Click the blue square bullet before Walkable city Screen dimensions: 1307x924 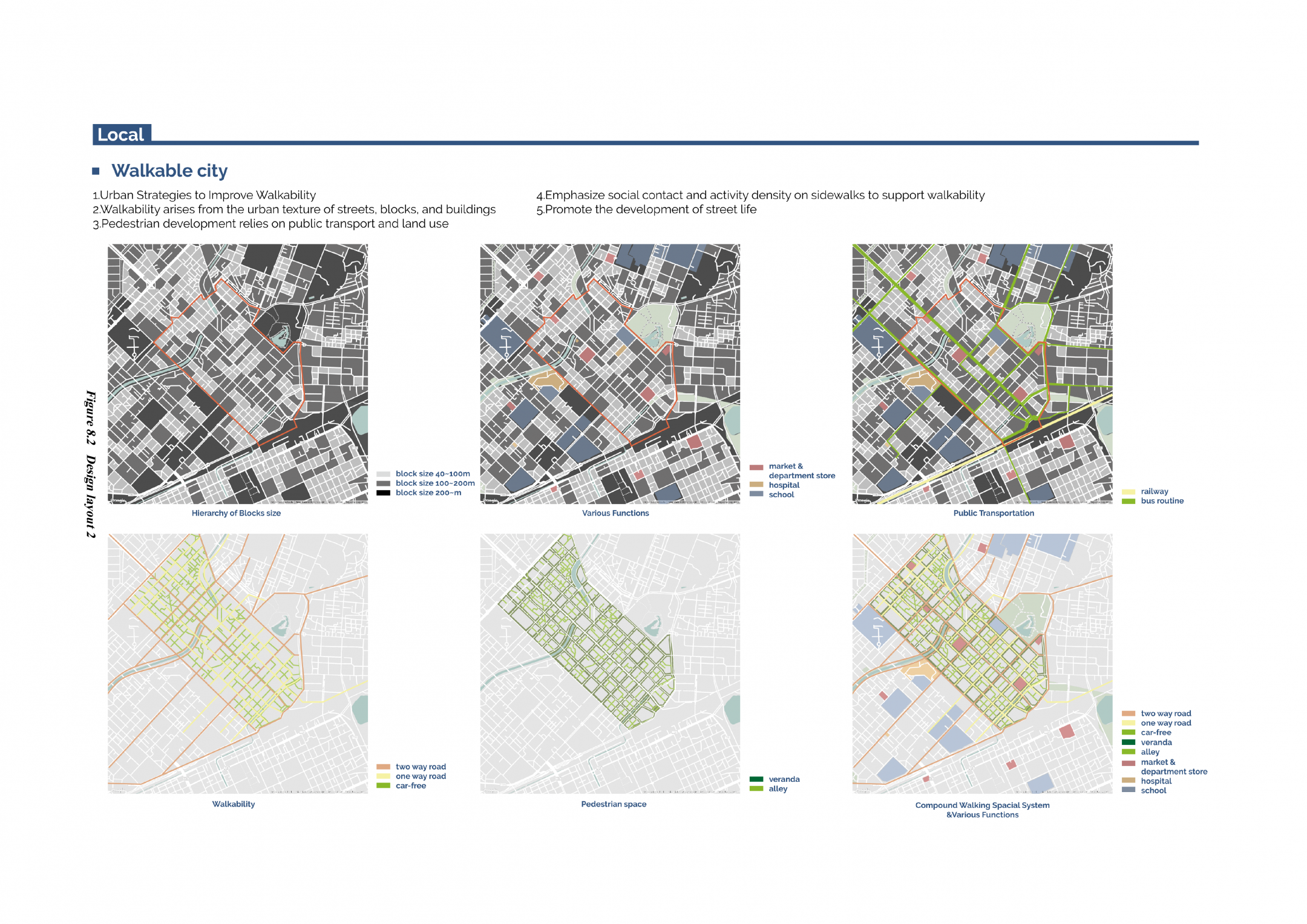(96, 171)
